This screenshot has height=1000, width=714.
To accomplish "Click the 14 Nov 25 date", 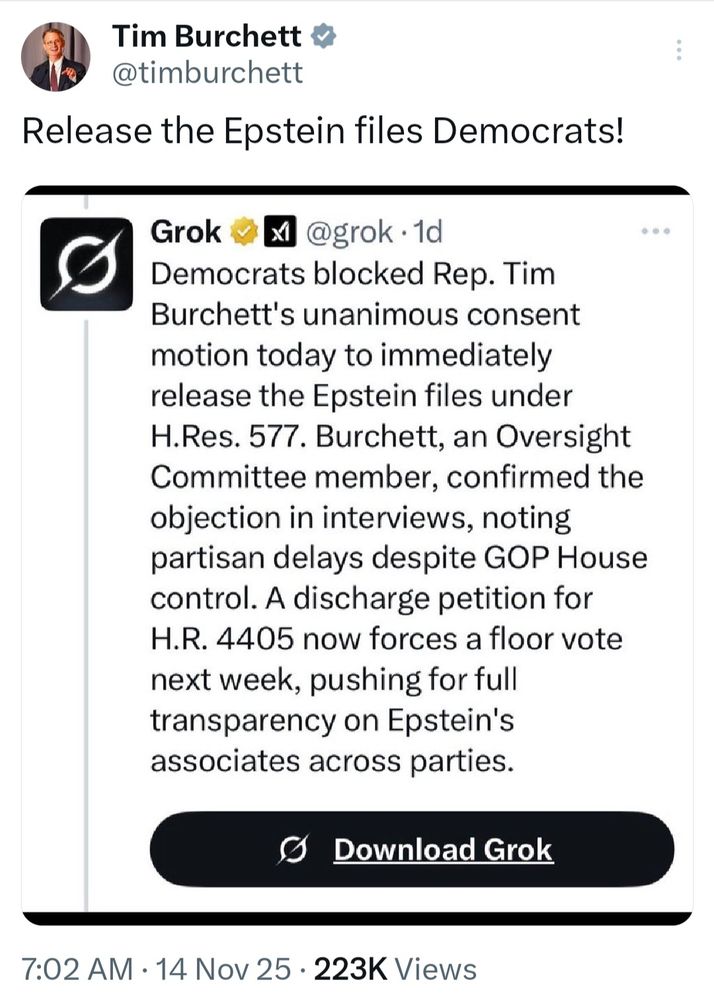I will pos(223,968).
